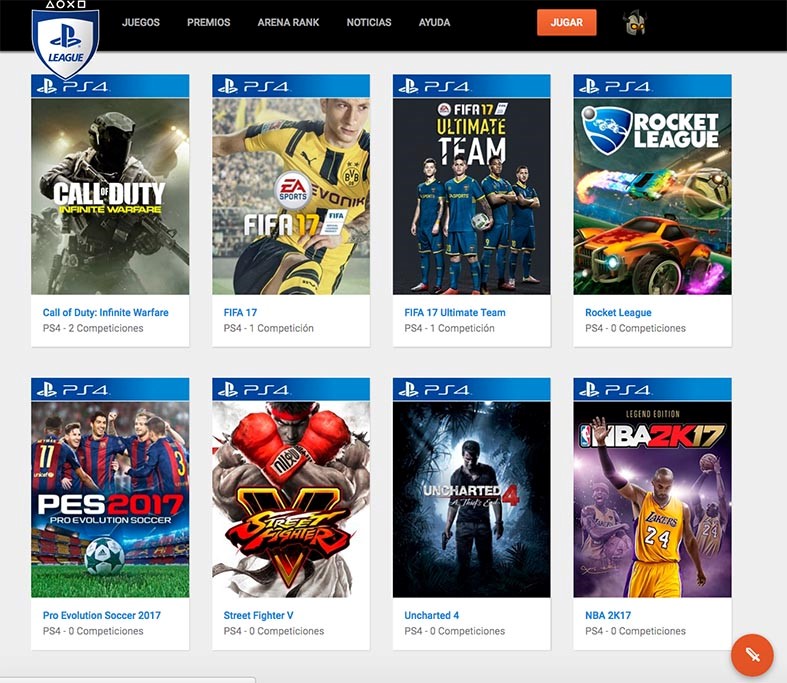This screenshot has height=683, width=787.
Task: Open the NOTICIAS section
Action: tap(369, 23)
